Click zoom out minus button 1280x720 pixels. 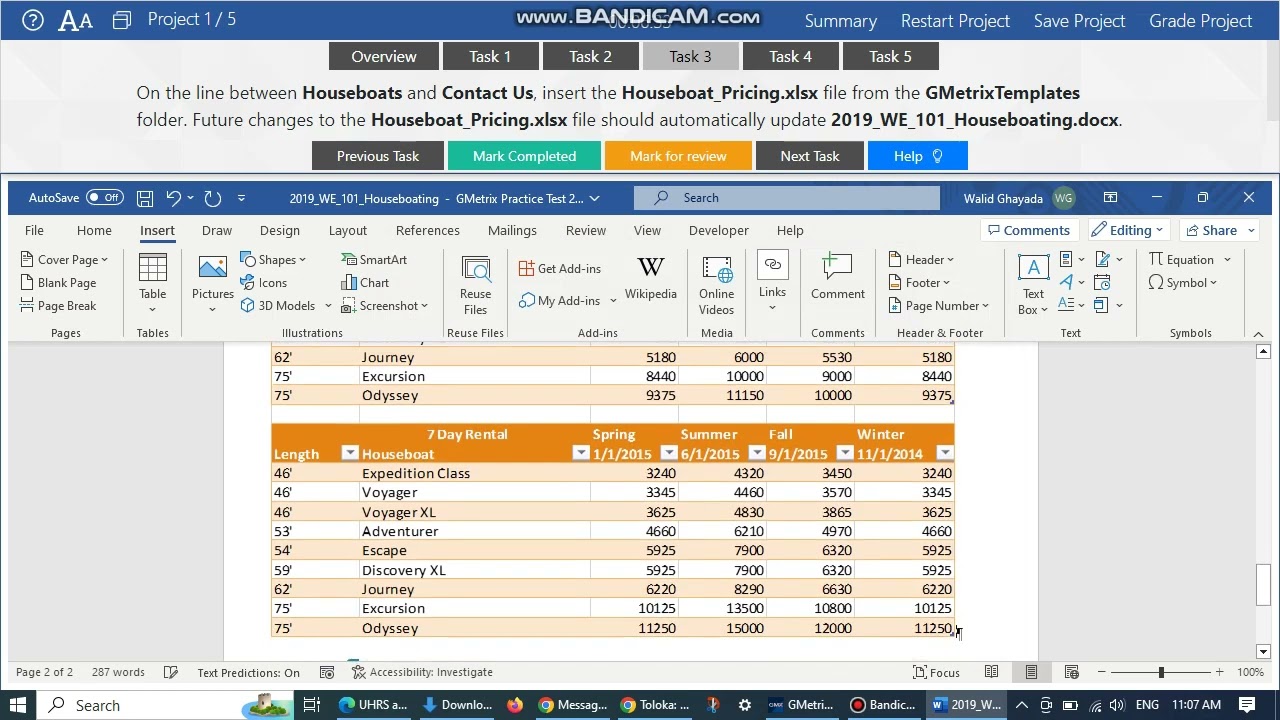pos(1102,672)
